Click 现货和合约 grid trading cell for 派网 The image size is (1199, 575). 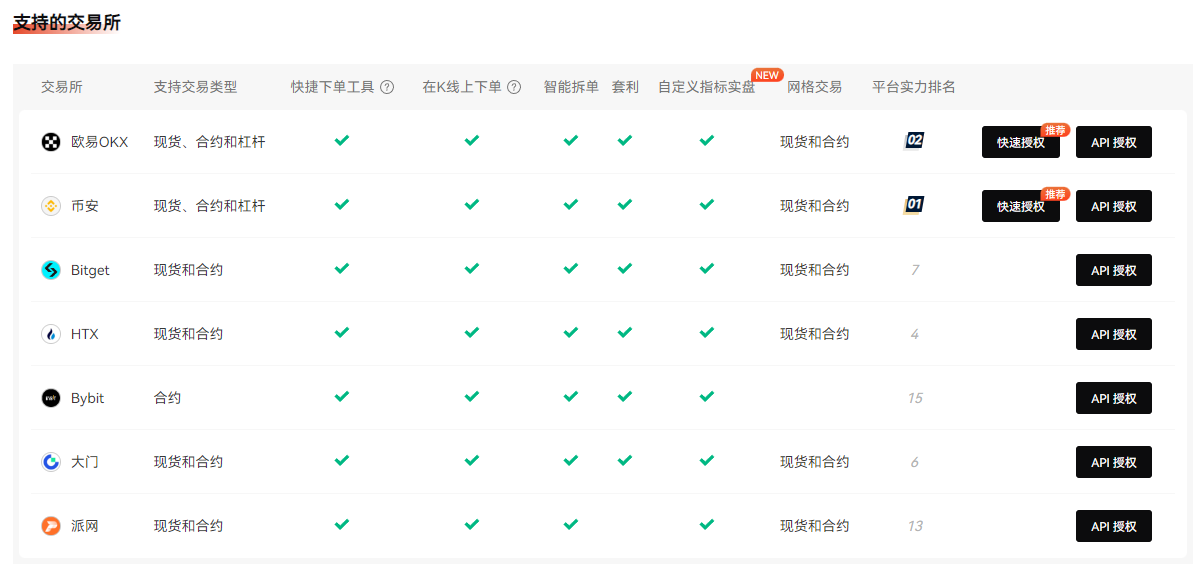point(814,526)
